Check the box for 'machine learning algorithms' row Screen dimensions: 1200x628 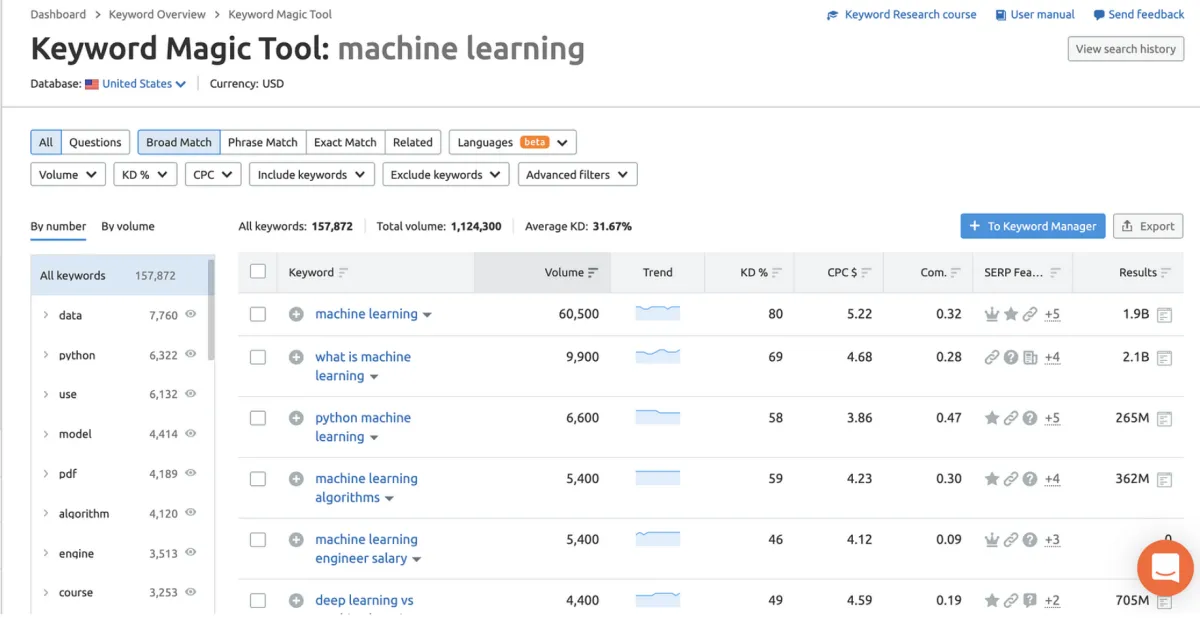[258, 479]
